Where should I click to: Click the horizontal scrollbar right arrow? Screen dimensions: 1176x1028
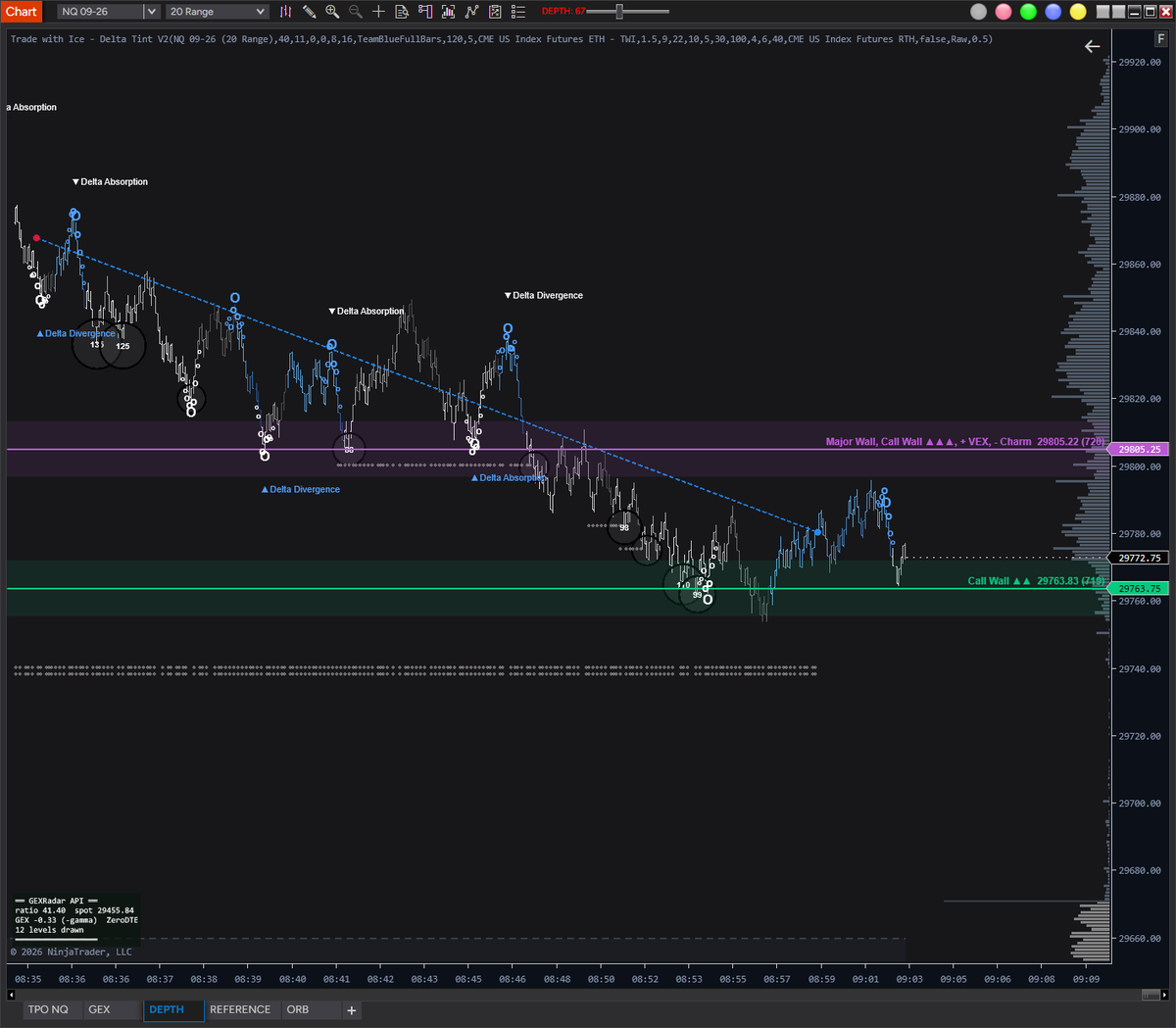point(1164,995)
